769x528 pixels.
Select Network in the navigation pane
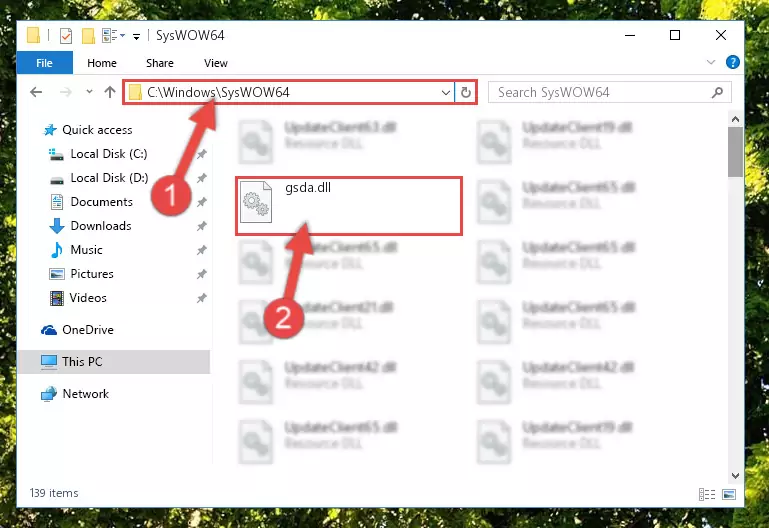[85, 394]
